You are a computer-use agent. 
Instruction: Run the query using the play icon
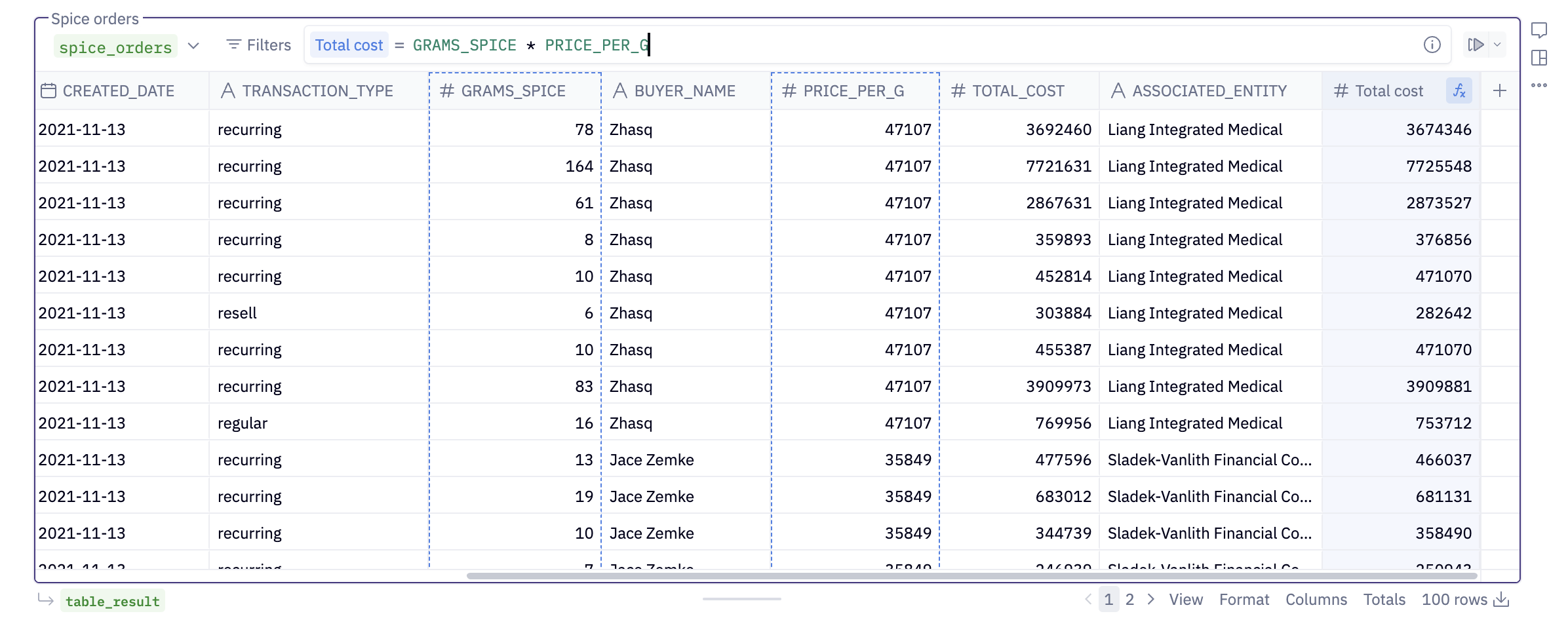click(1475, 45)
